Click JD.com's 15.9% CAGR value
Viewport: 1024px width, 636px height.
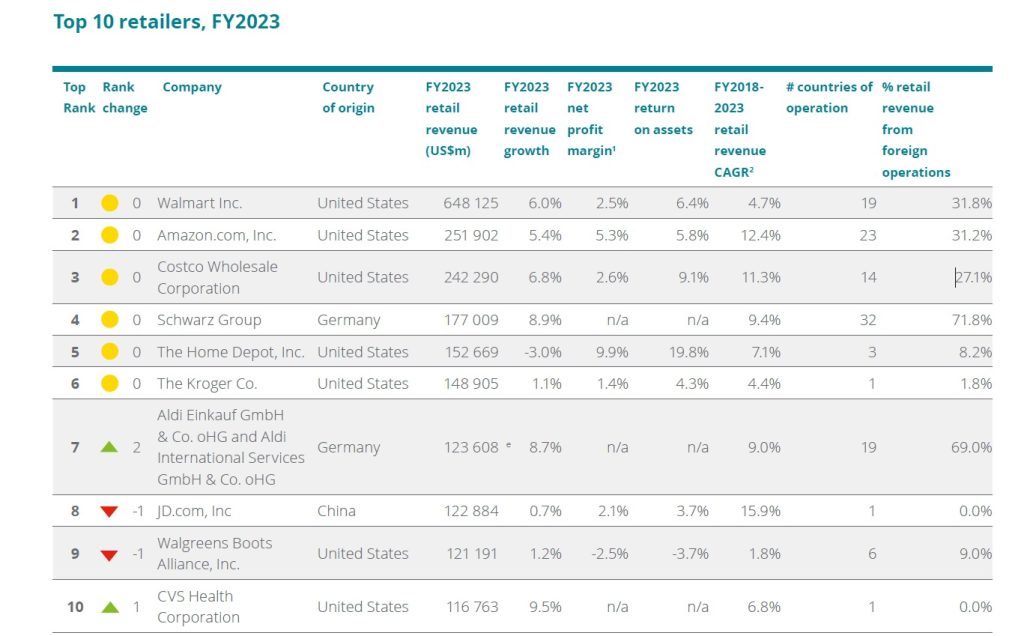[761, 511]
